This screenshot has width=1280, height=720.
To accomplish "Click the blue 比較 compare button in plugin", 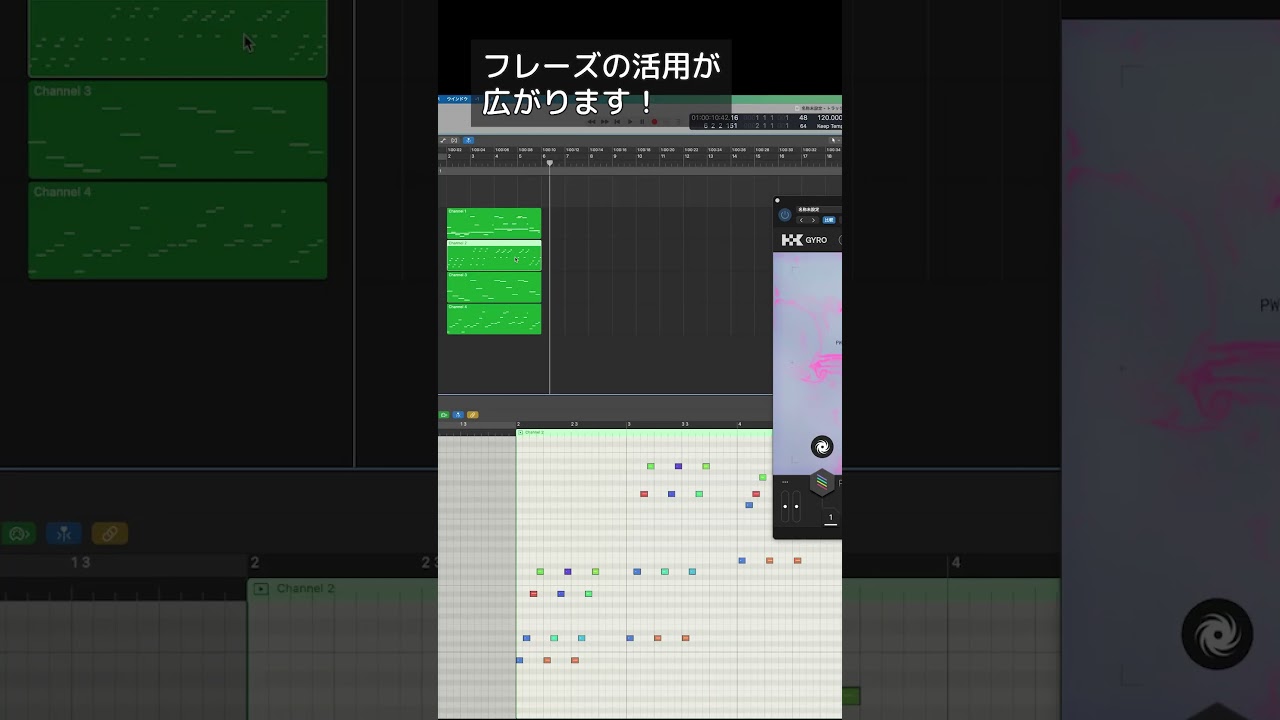I will (x=828, y=220).
